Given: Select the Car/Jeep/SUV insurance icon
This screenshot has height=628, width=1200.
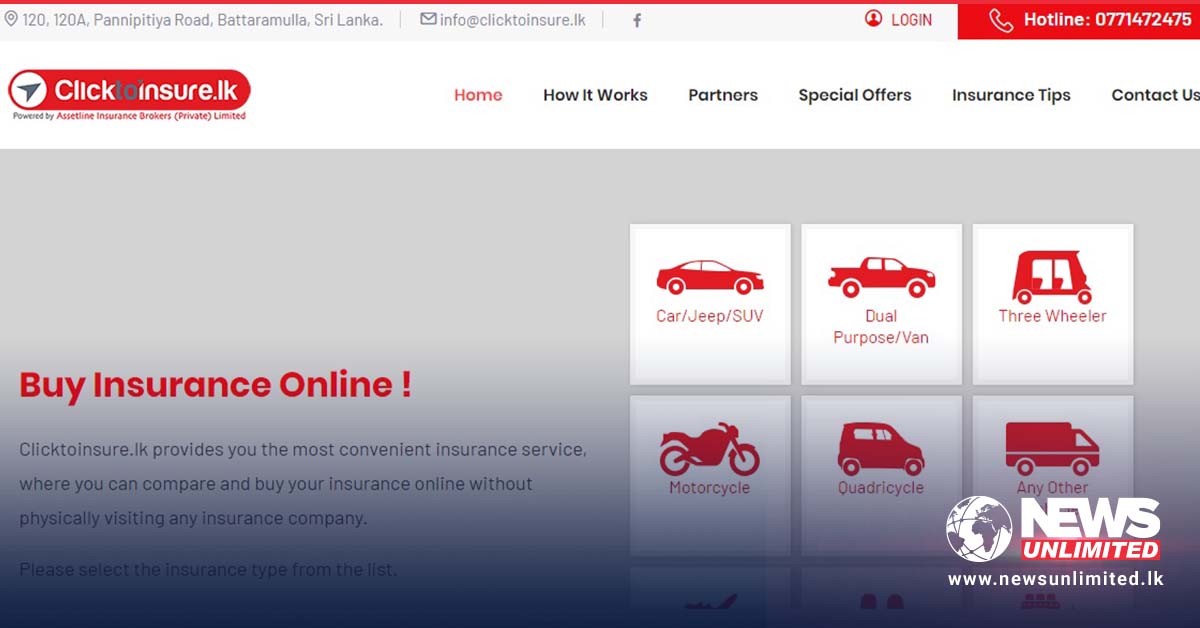Looking at the screenshot, I should point(709,278).
